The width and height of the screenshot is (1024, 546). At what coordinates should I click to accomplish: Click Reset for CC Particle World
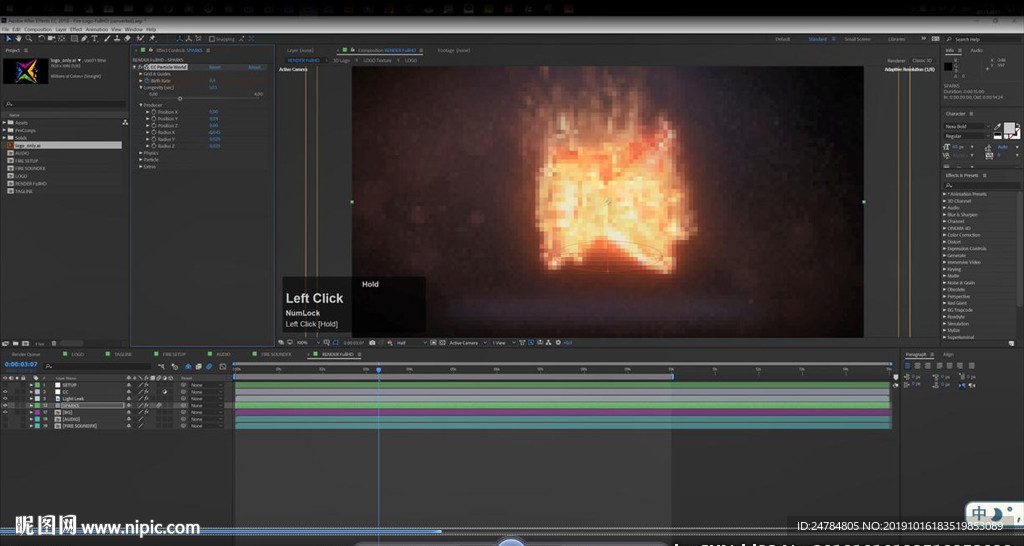tap(214, 67)
